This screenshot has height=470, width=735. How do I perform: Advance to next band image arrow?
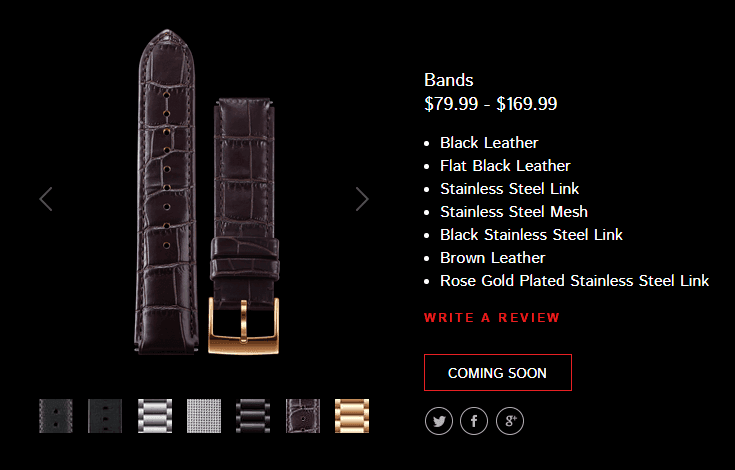point(362,199)
